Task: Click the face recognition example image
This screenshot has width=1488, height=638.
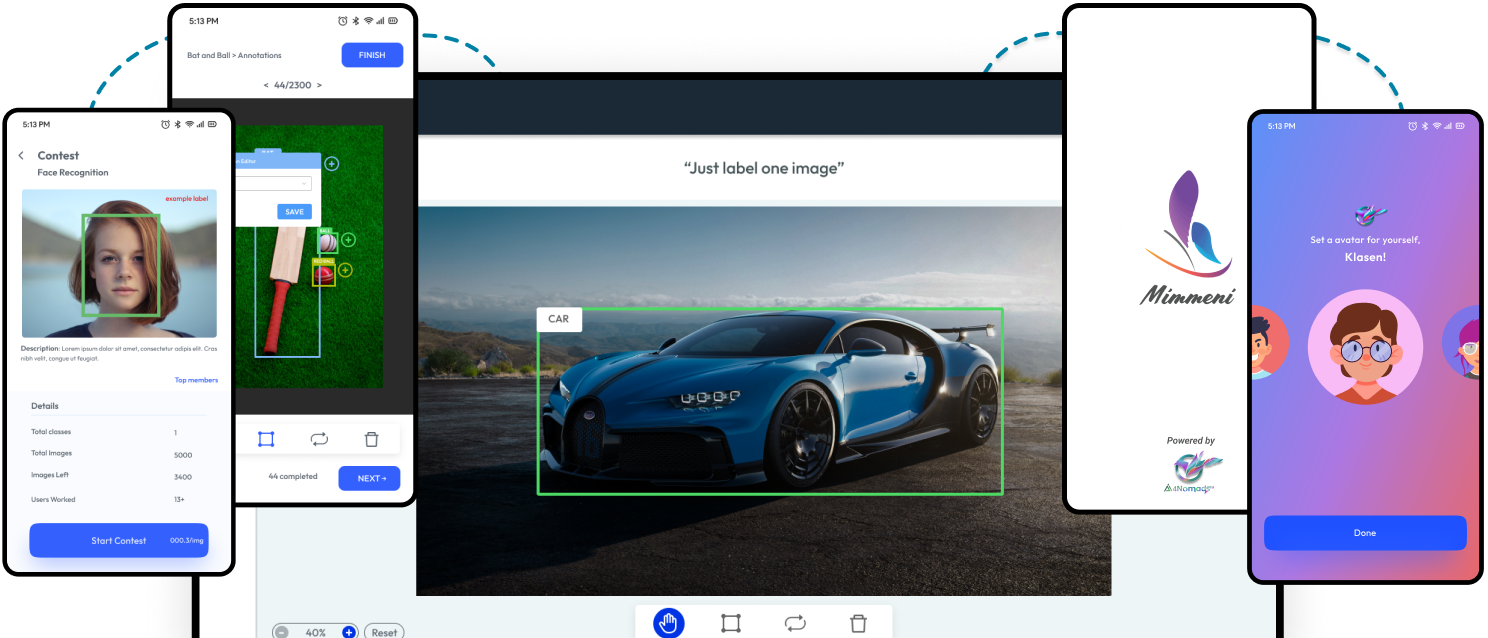Action: (119, 263)
